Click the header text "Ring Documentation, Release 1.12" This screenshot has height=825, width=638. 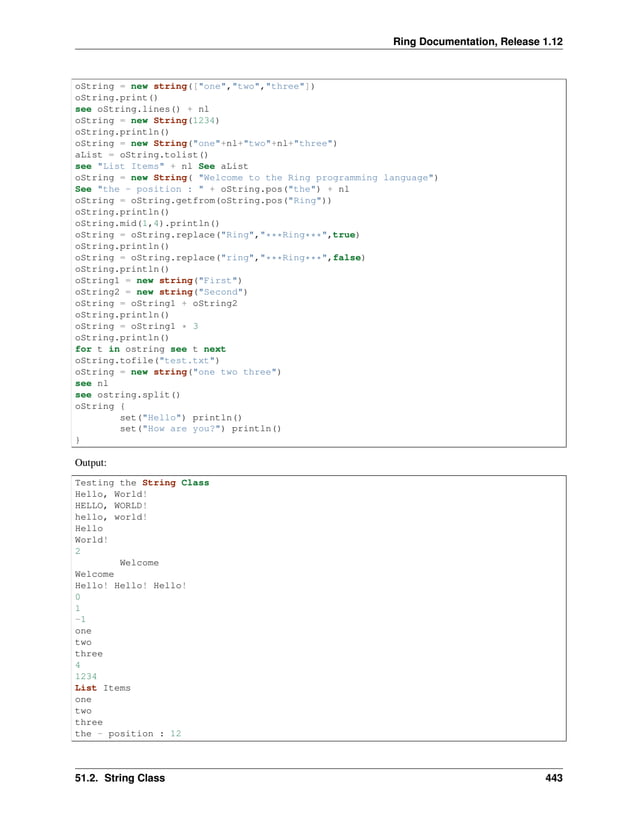click(x=478, y=42)
